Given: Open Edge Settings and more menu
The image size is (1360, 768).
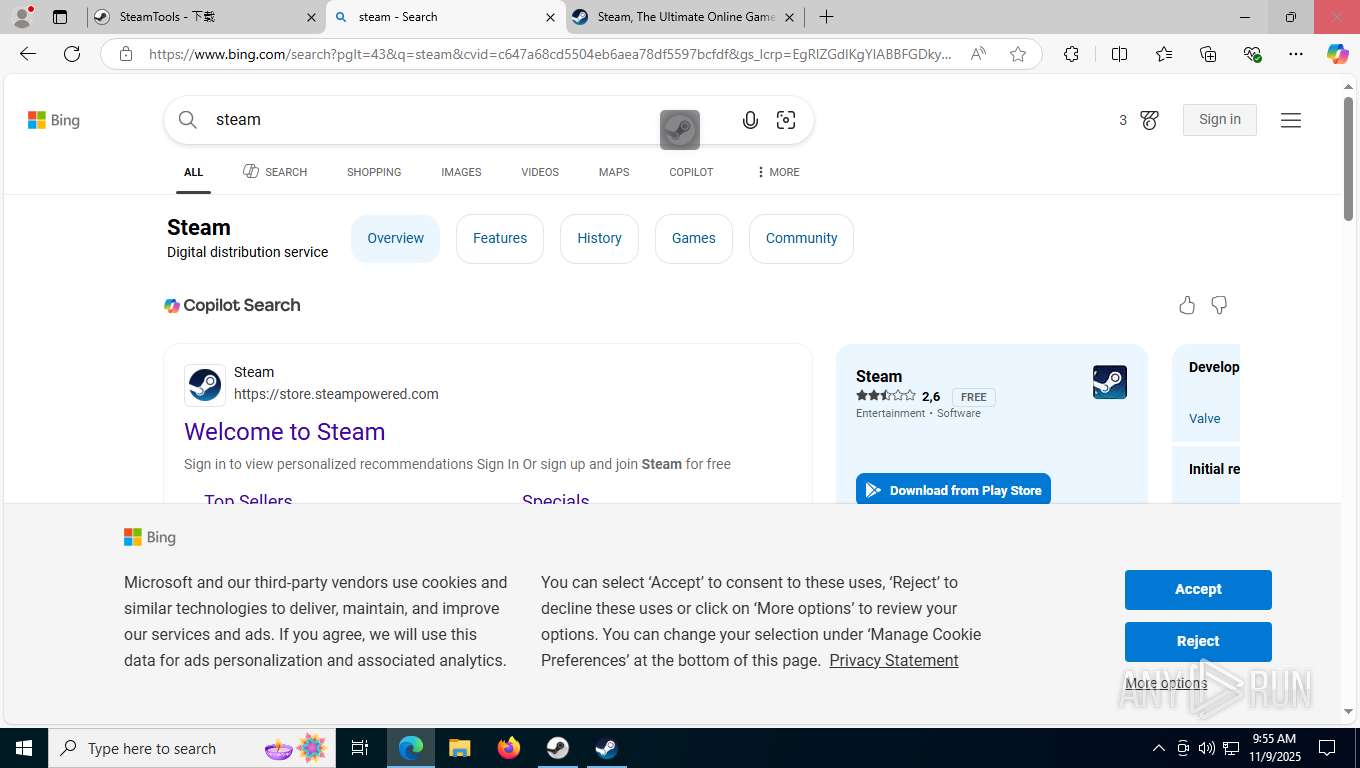Looking at the screenshot, I should [1296, 54].
